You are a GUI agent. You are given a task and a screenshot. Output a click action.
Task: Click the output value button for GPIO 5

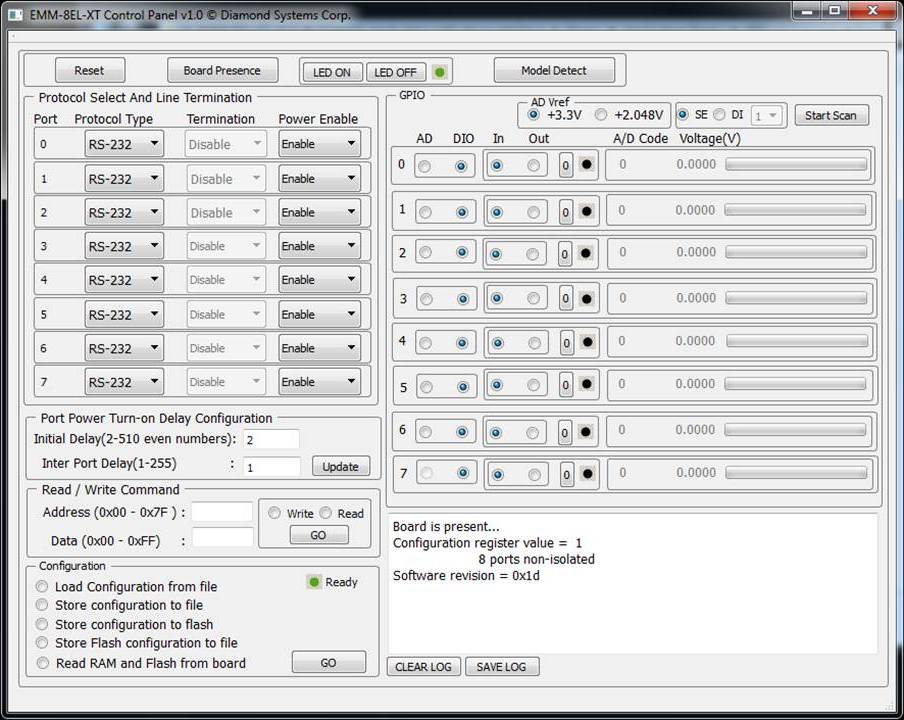(566, 385)
